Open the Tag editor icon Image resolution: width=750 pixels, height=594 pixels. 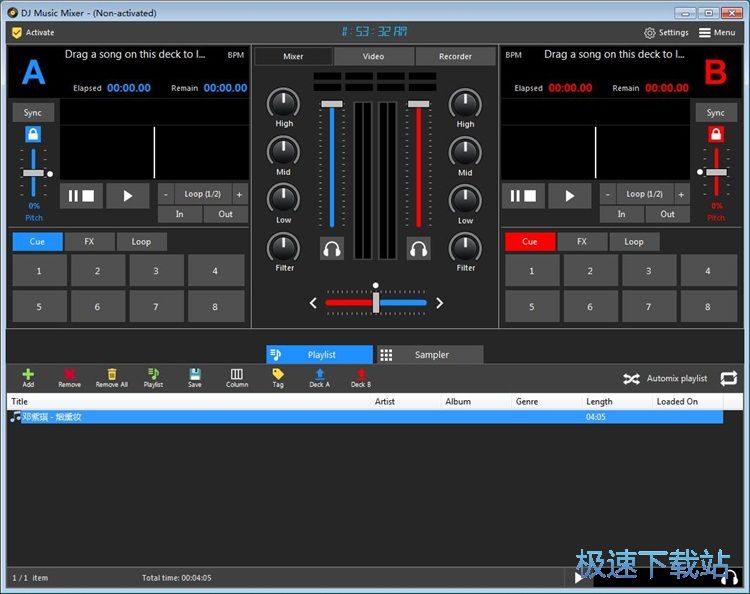pos(278,375)
